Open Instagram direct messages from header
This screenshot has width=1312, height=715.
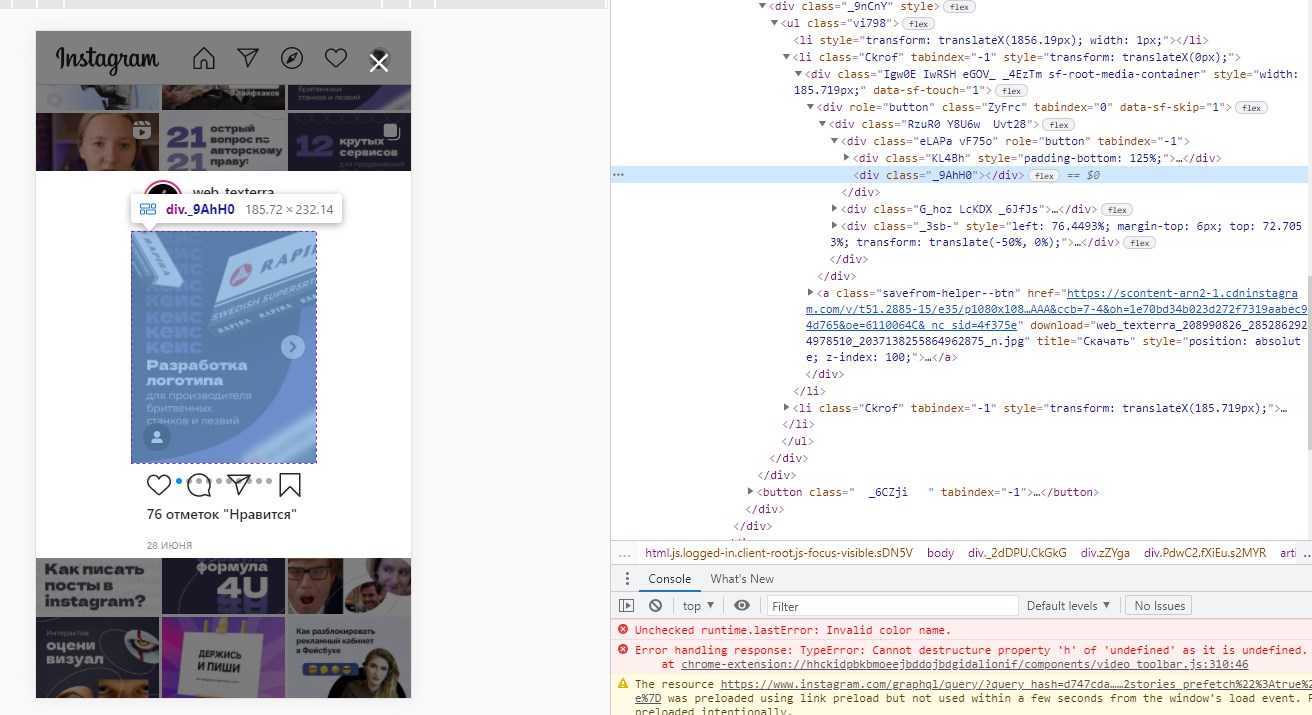pos(248,59)
